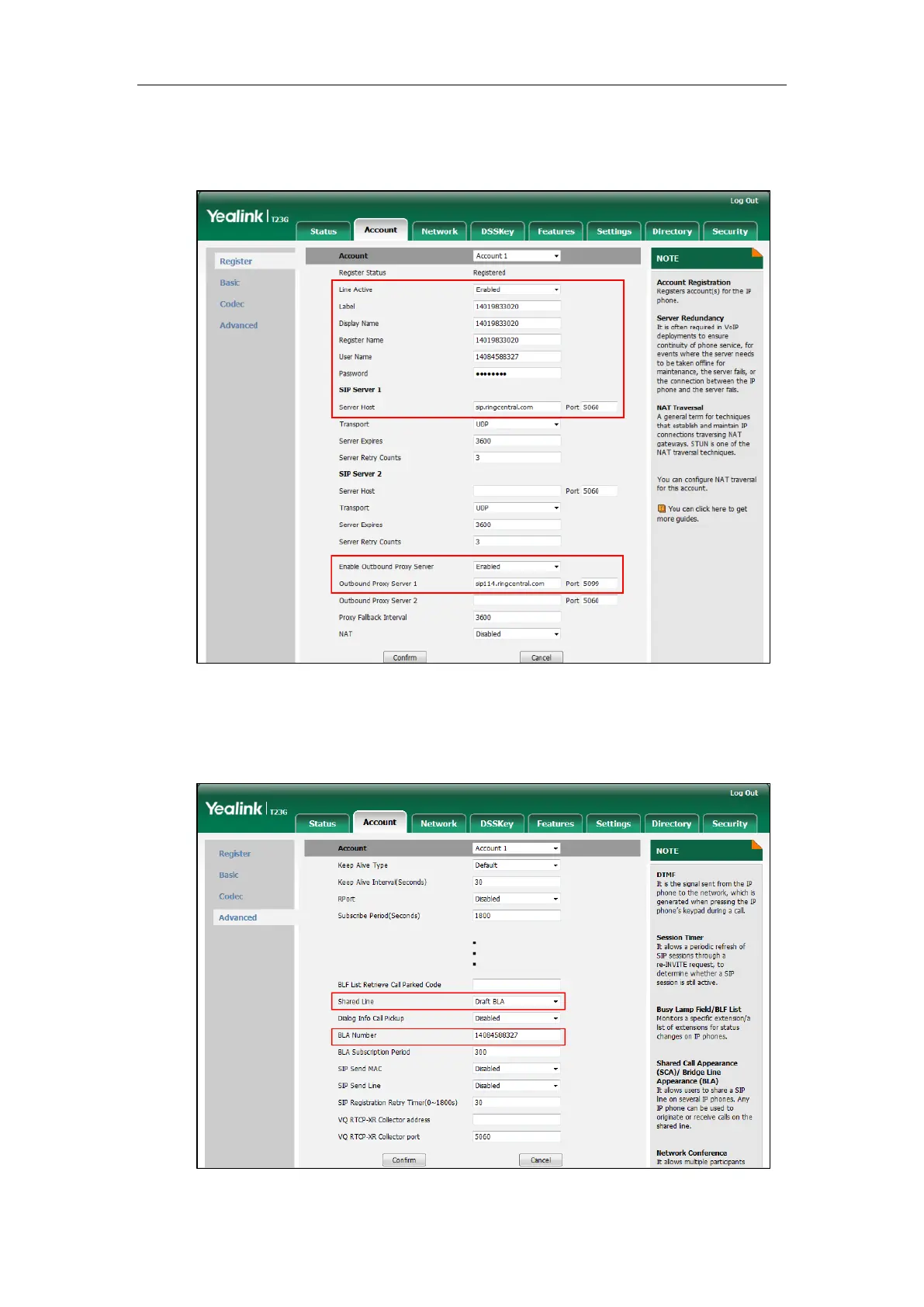
Task: Open the RPort dropdown
Action: click(x=516, y=899)
